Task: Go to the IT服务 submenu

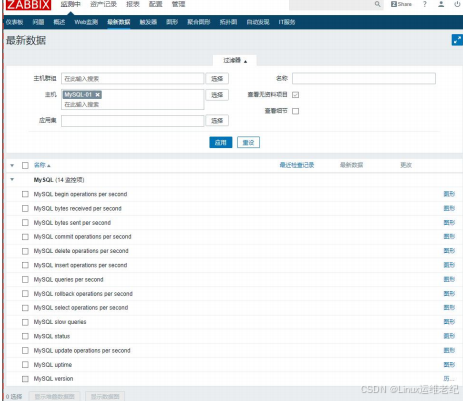Action: tap(287, 22)
